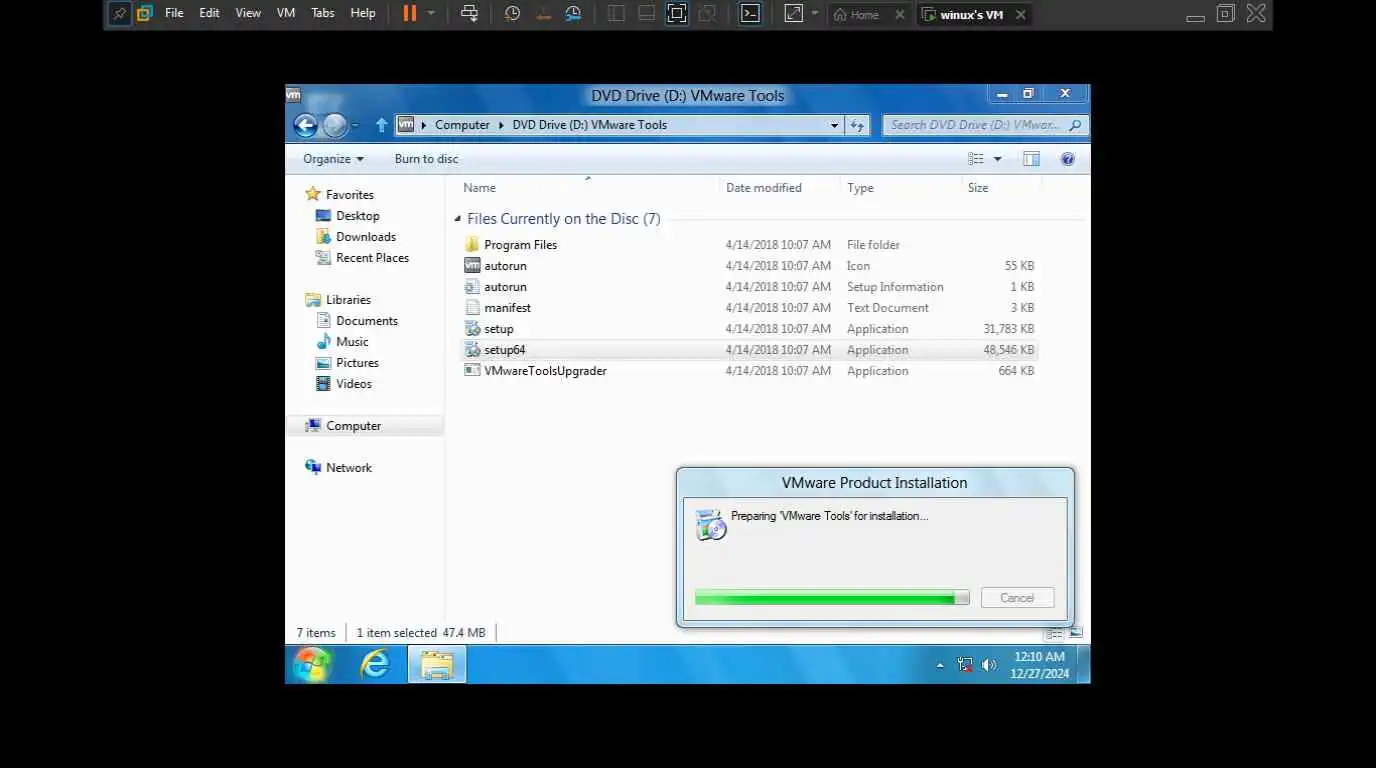The width and height of the screenshot is (1376, 768).
Task: Close the Home tab
Action: click(900, 15)
